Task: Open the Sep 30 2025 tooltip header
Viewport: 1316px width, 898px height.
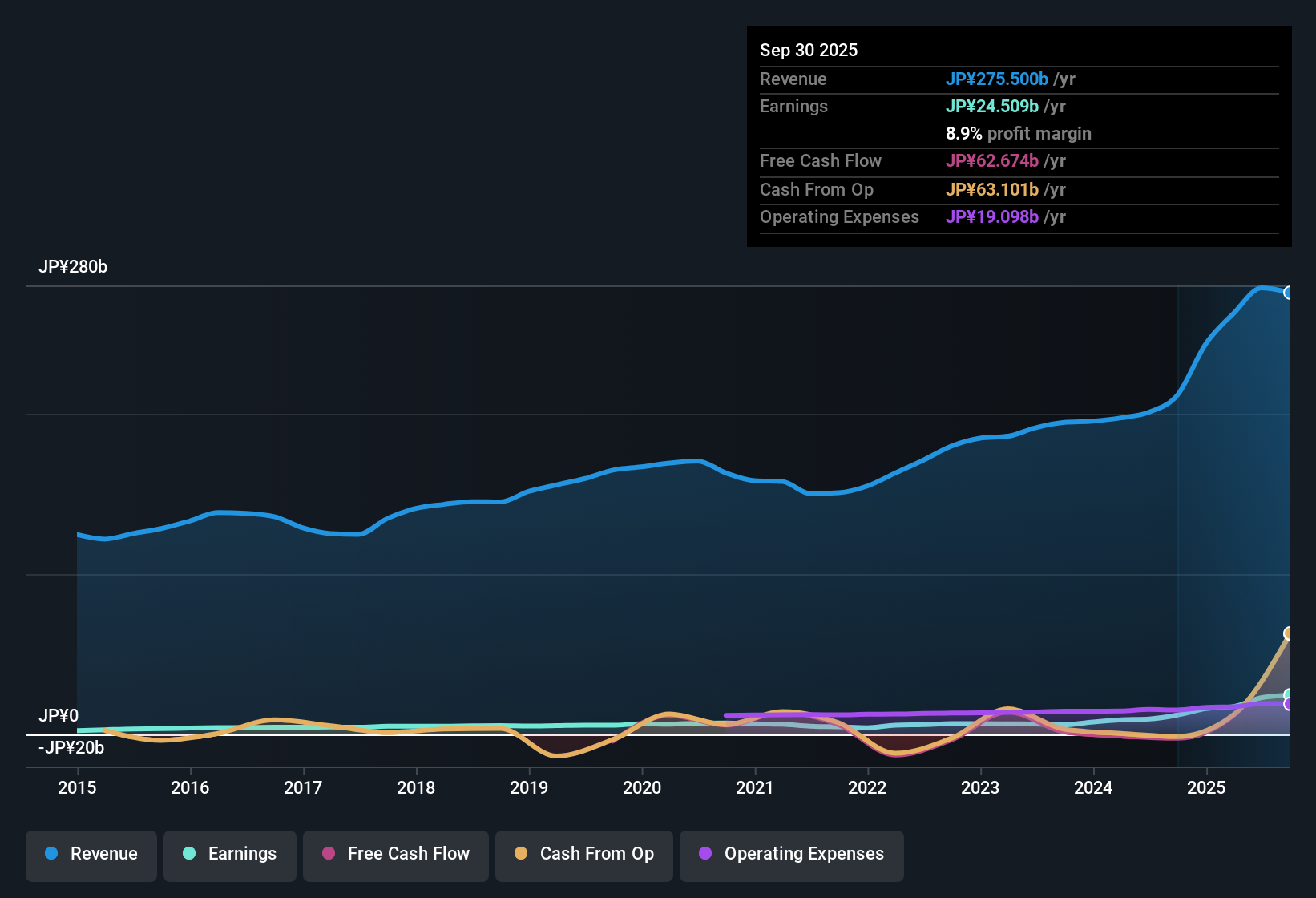Action: (x=809, y=50)
